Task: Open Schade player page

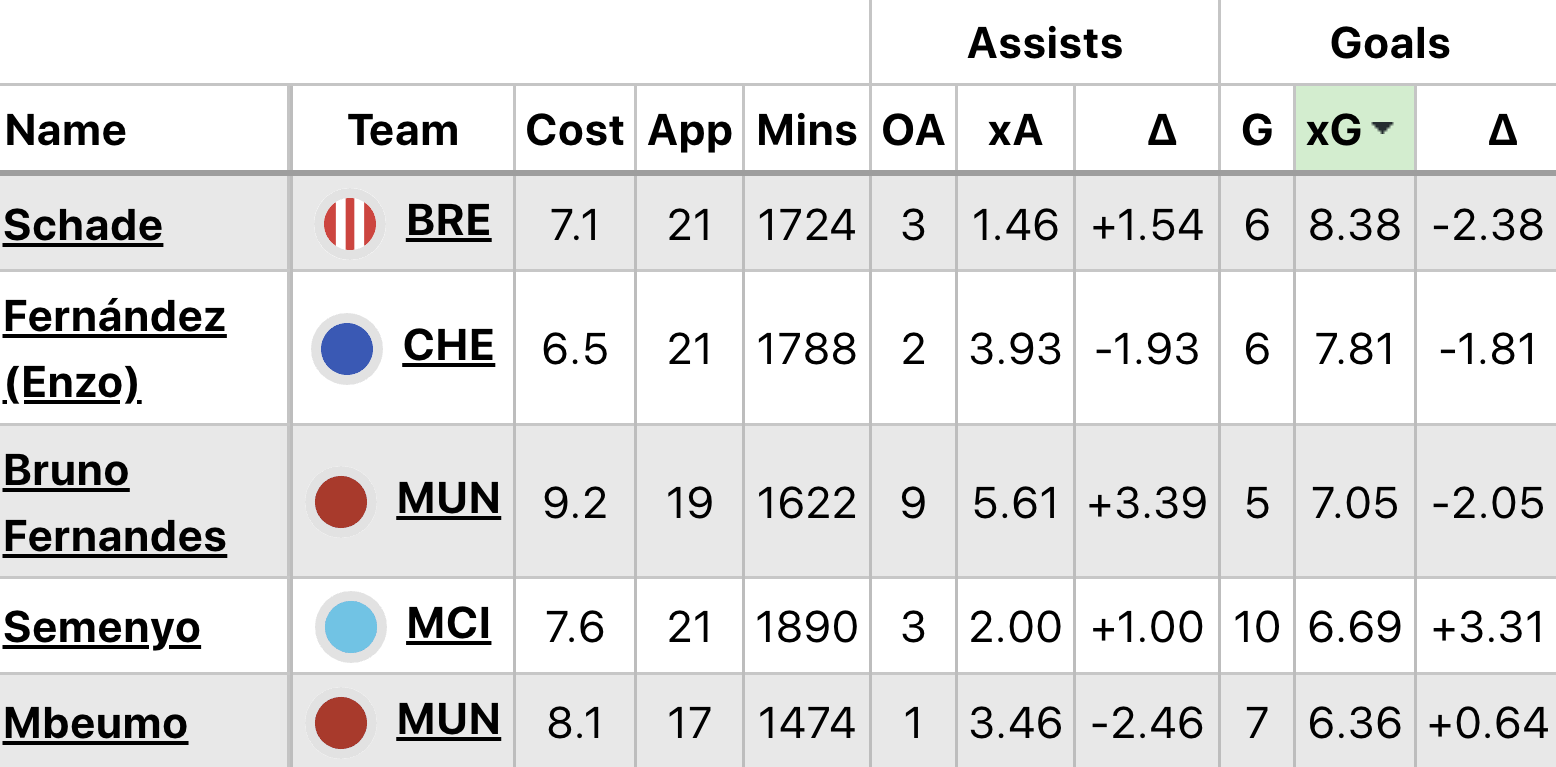Action: pos(83,225)
